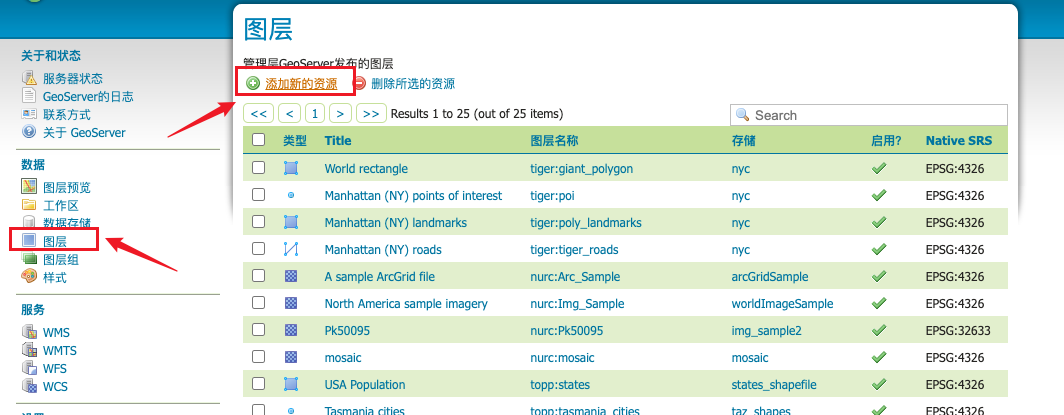Click the 删除所选的资源 link
This screenshot has height=415, width=1064.
pos(413,84)
